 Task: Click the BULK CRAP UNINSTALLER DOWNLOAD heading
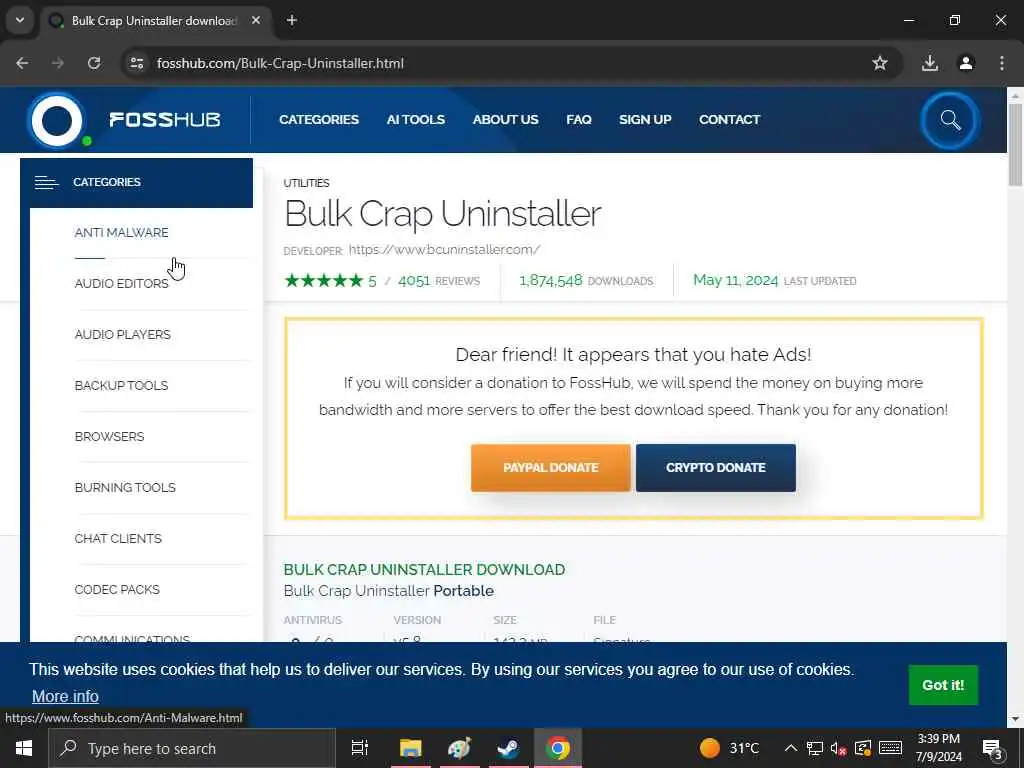pyautogui.click(x=424, y=569)
